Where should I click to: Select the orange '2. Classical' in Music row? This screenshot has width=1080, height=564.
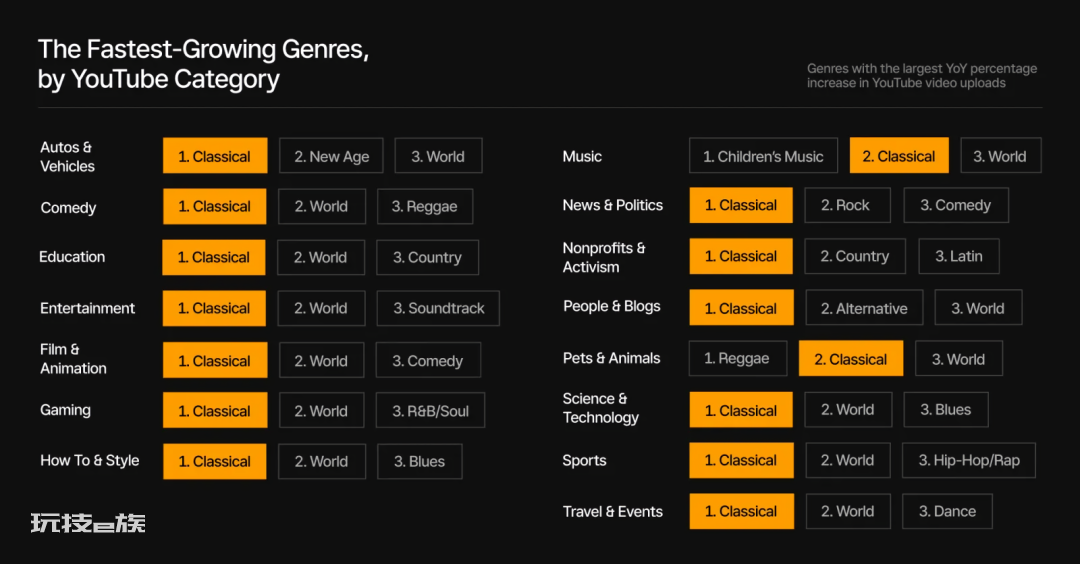[x=899, y=156]
